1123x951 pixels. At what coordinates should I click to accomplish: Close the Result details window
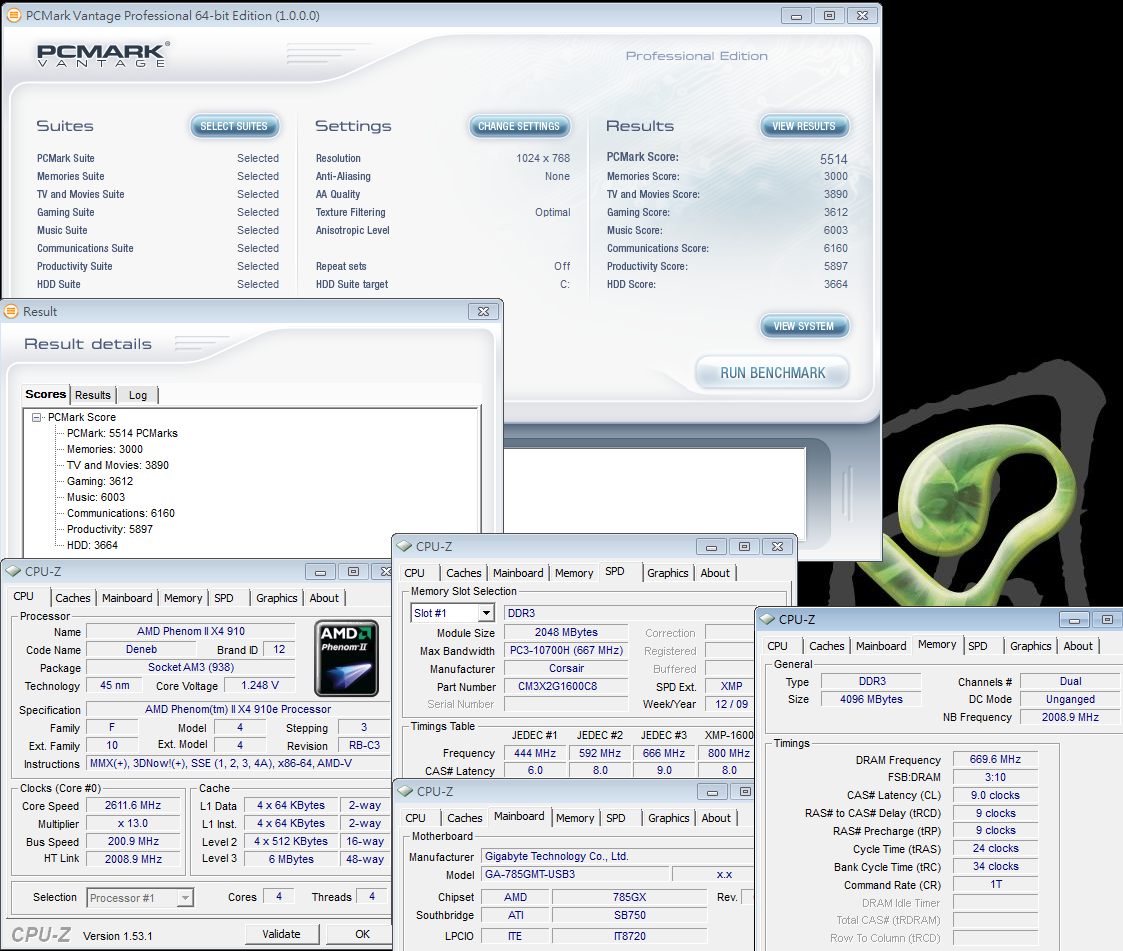tap(483, 312)
